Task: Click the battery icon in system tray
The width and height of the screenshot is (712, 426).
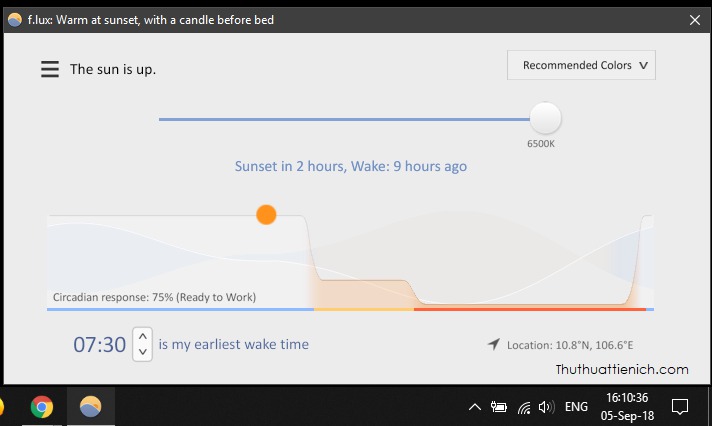Action: tap(498, 407)
